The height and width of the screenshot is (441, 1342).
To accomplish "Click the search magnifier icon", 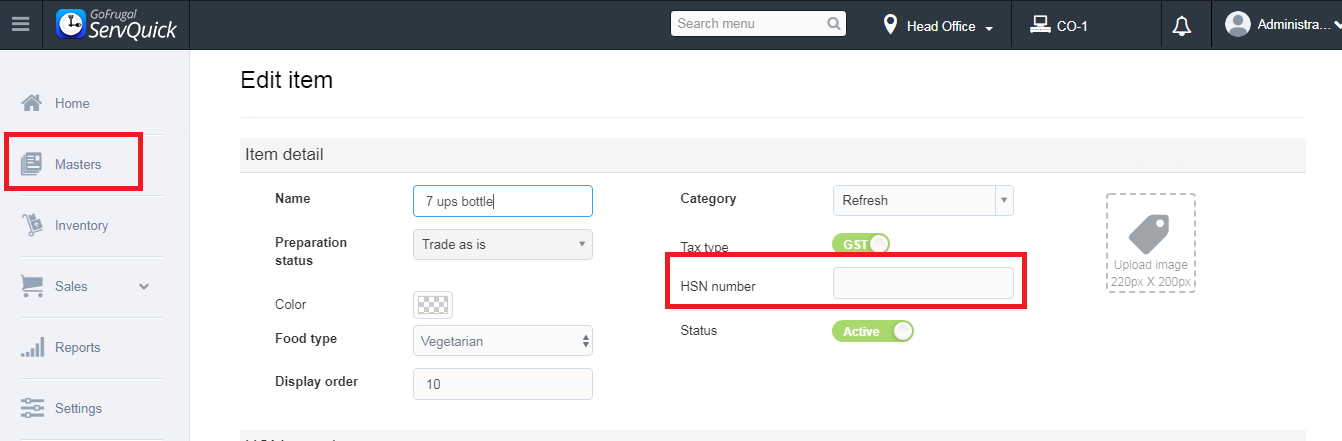I will [x=834, y=24].
